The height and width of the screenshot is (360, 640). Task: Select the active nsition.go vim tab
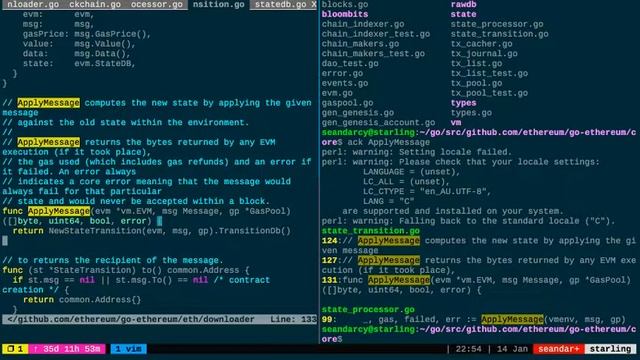pyautogui.click(x=218, y=4)
